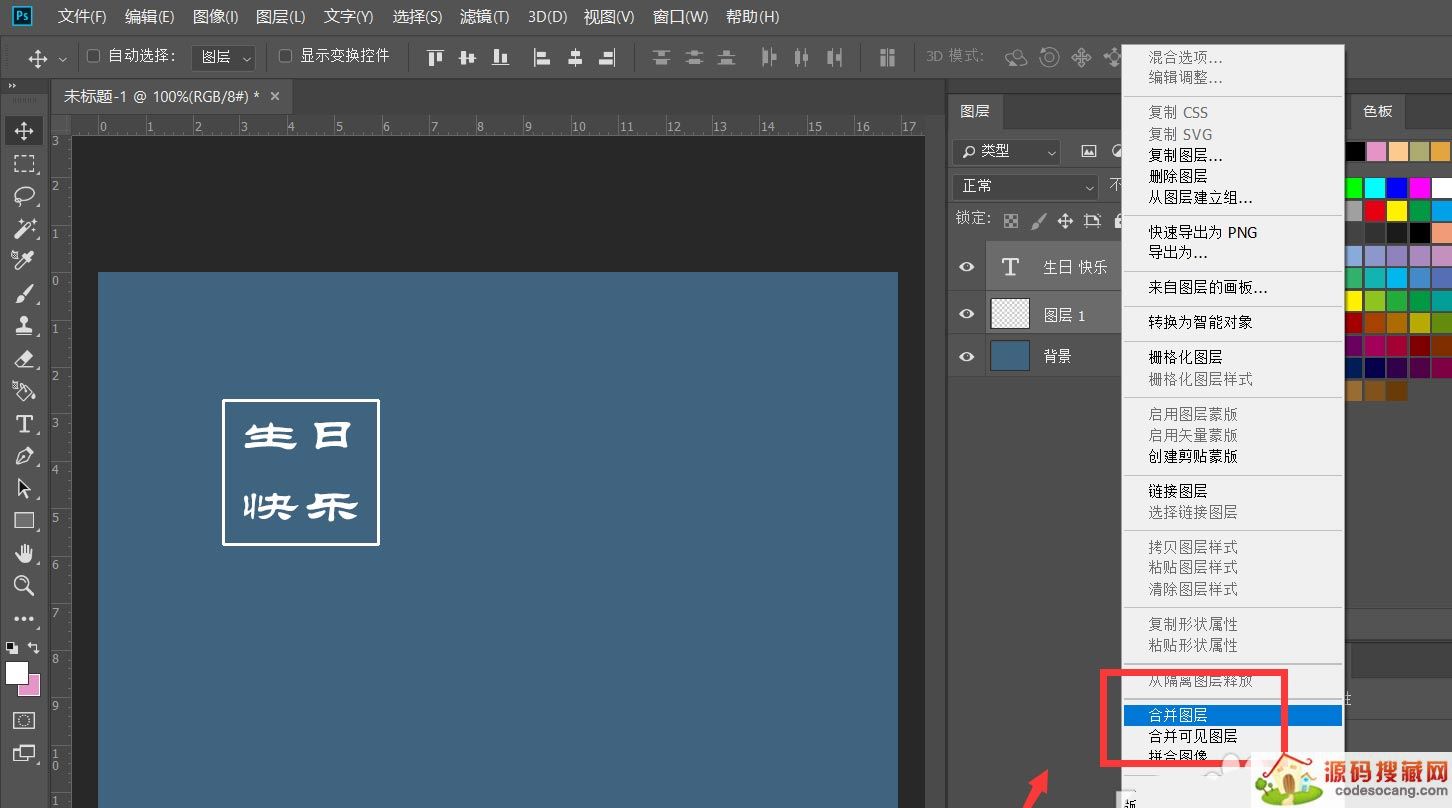Select the Zoom magnifier tool
This screenshot has height=808, width=1452.
(x=24, y=586)
